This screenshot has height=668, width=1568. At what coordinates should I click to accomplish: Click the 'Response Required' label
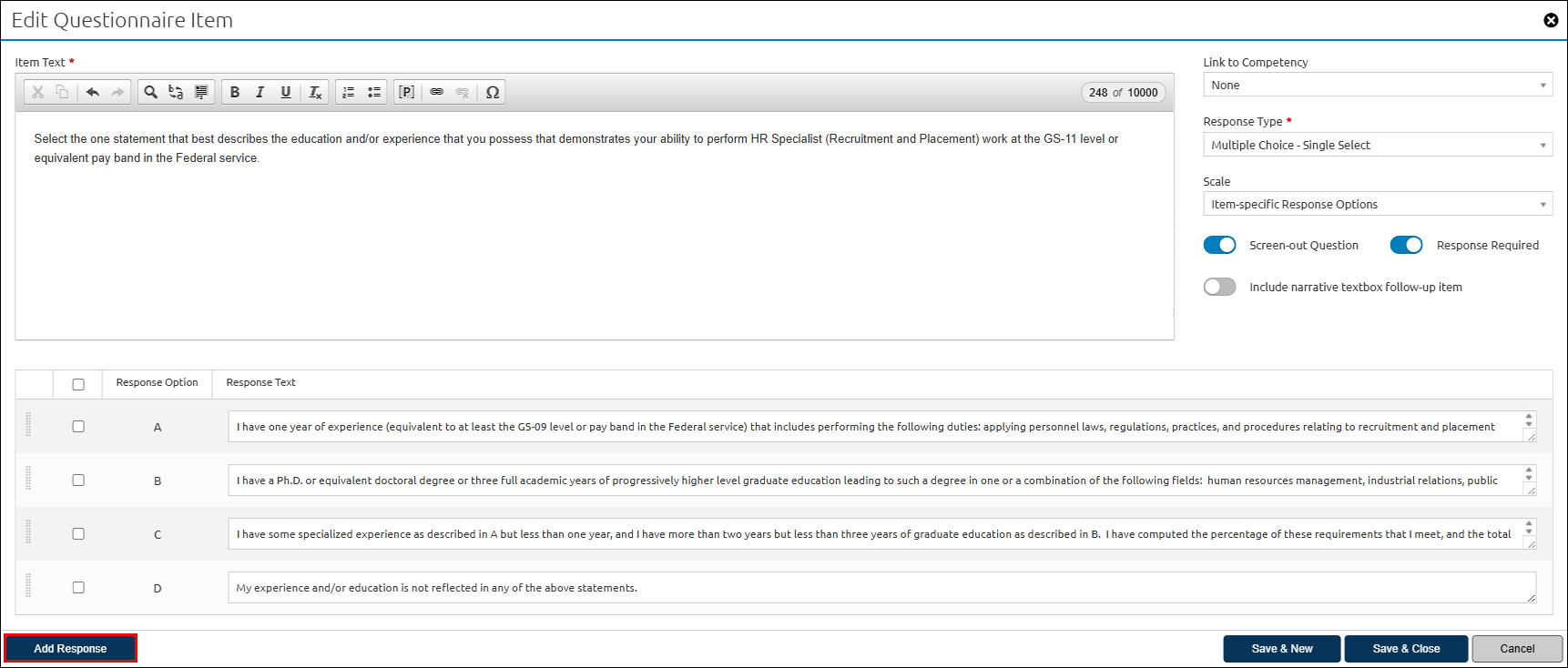point(1487,245)
